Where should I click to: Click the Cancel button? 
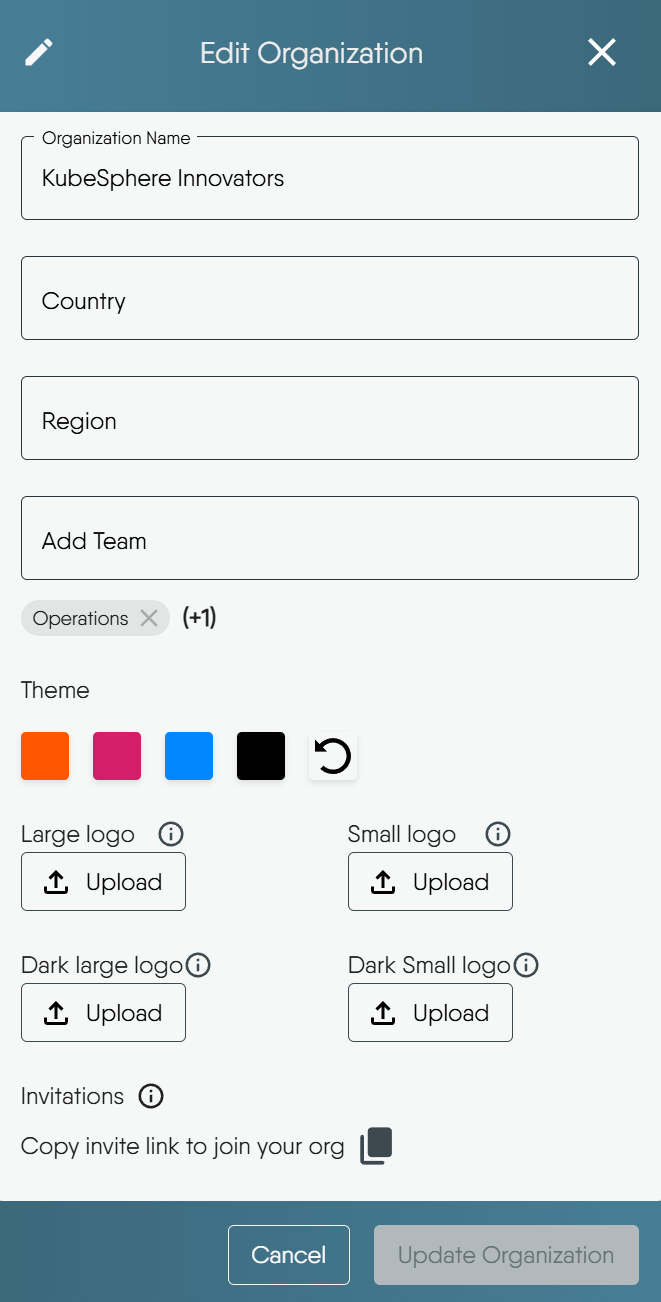pyautogui.click(x=288, y=1254)
